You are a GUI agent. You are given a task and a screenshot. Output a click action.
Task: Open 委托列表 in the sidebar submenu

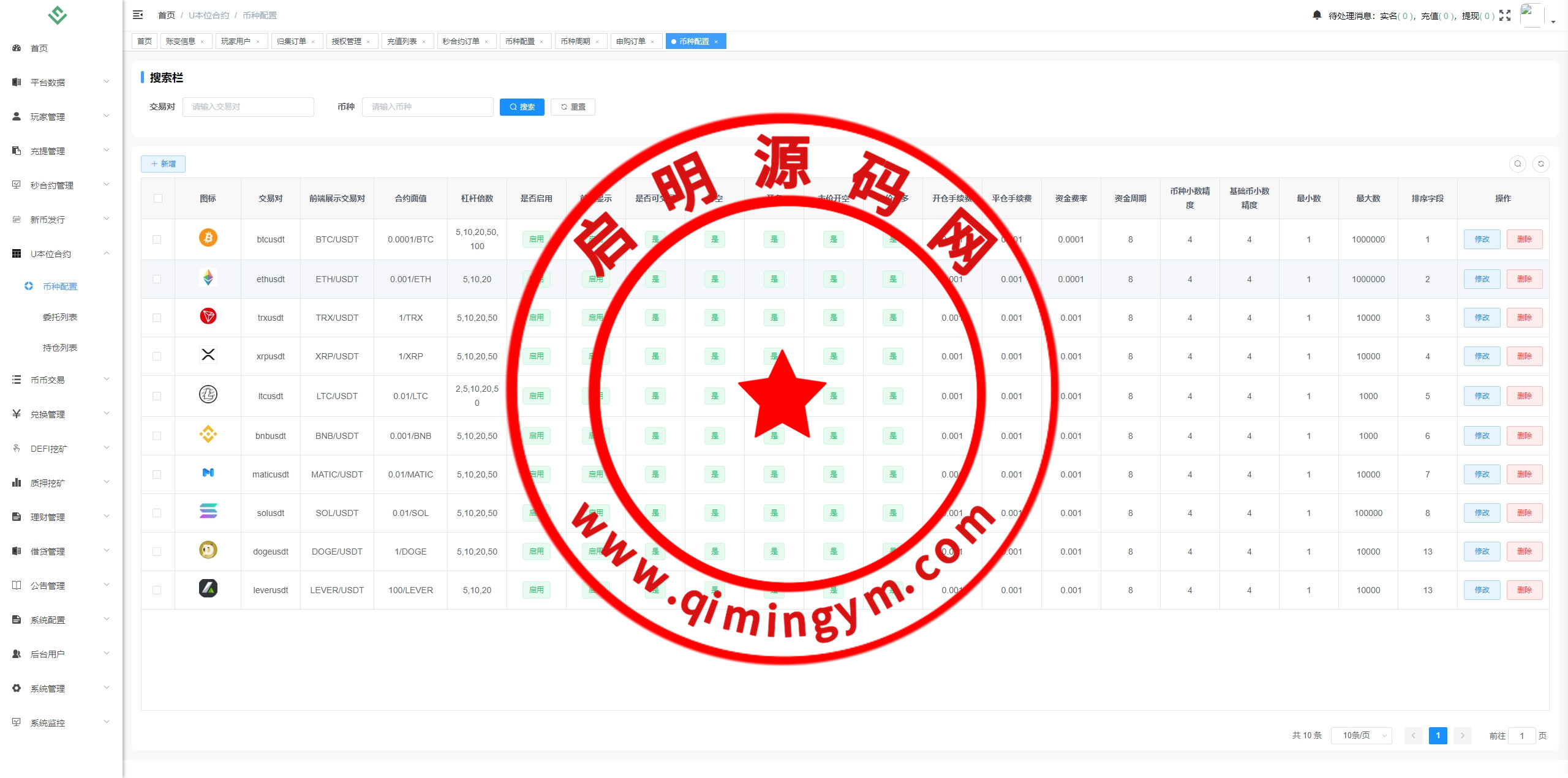[x=60, y=317]
